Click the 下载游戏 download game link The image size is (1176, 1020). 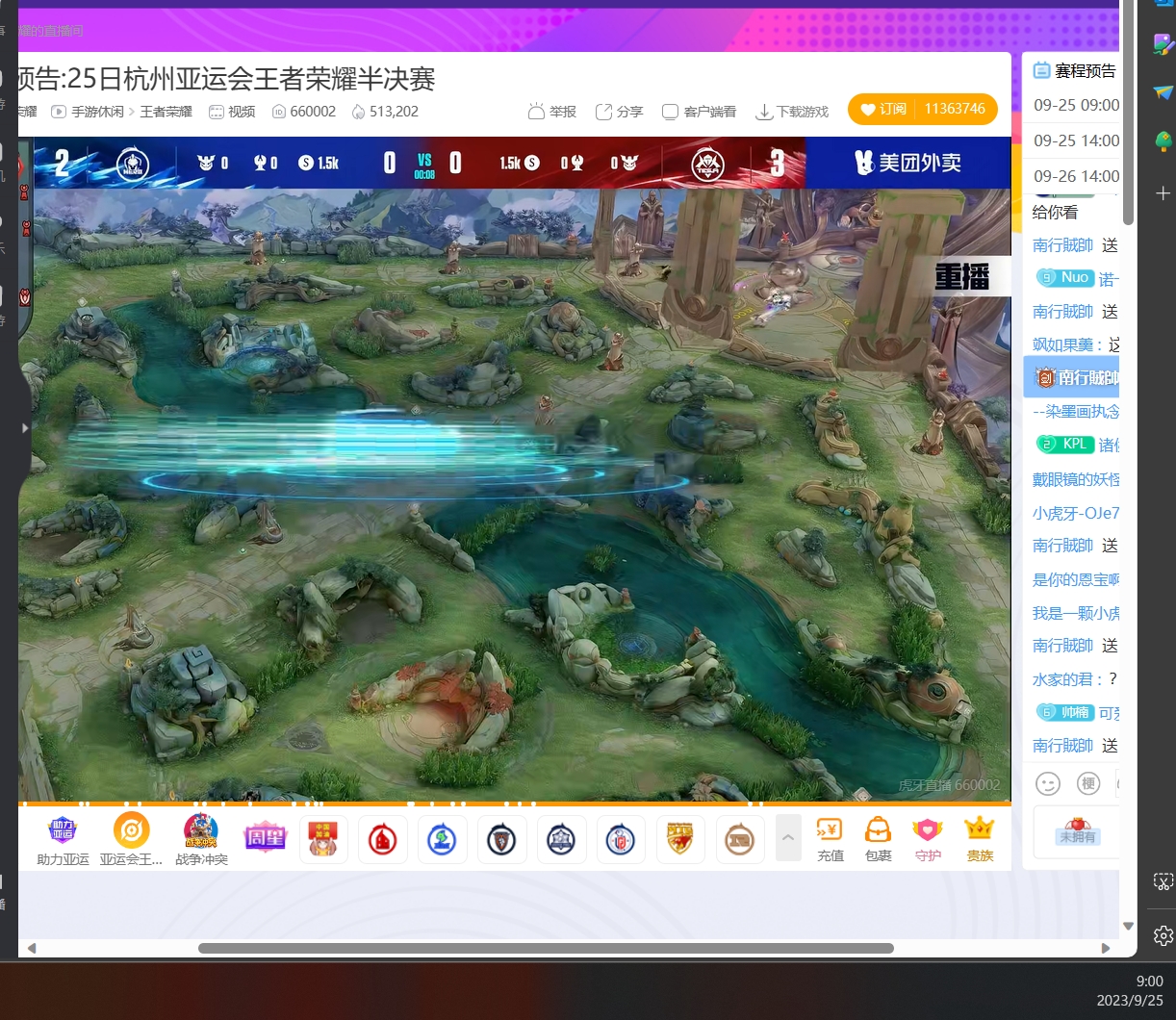point(791,112)
